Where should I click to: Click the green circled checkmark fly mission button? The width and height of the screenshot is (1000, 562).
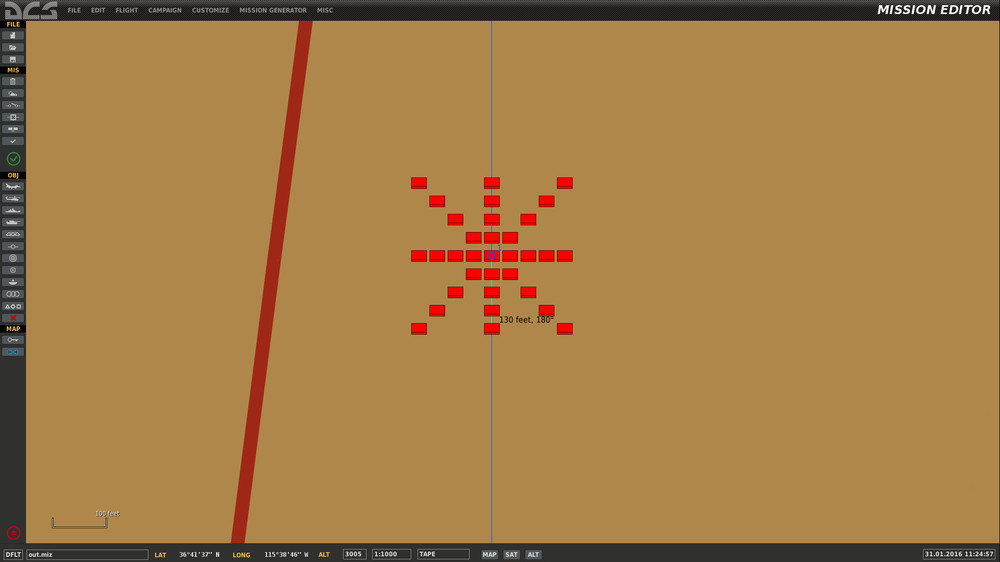(x=13, y=159)
